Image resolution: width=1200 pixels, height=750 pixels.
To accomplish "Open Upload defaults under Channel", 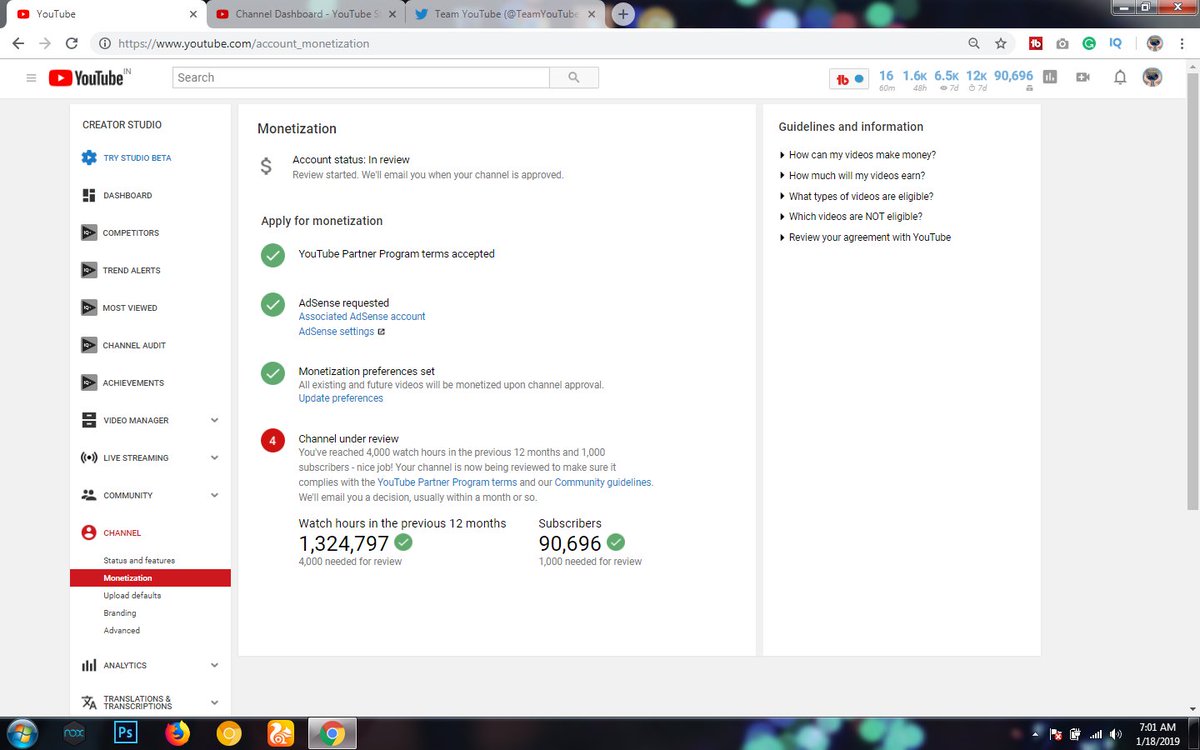I will point(132,596).
